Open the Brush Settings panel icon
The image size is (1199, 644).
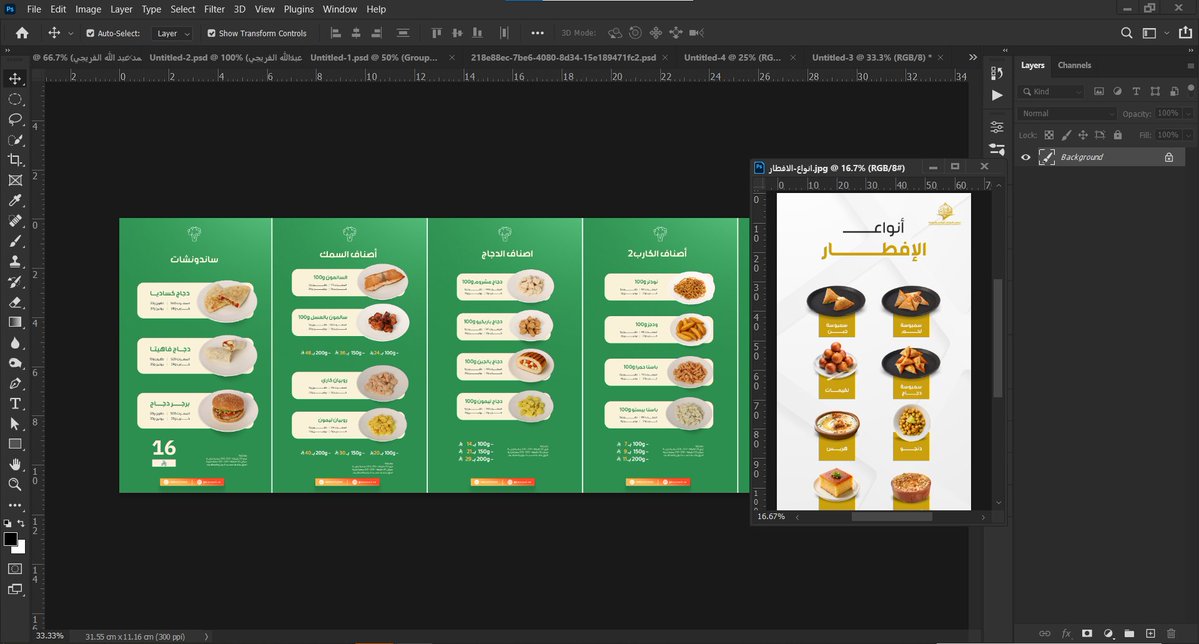(996, 149)
